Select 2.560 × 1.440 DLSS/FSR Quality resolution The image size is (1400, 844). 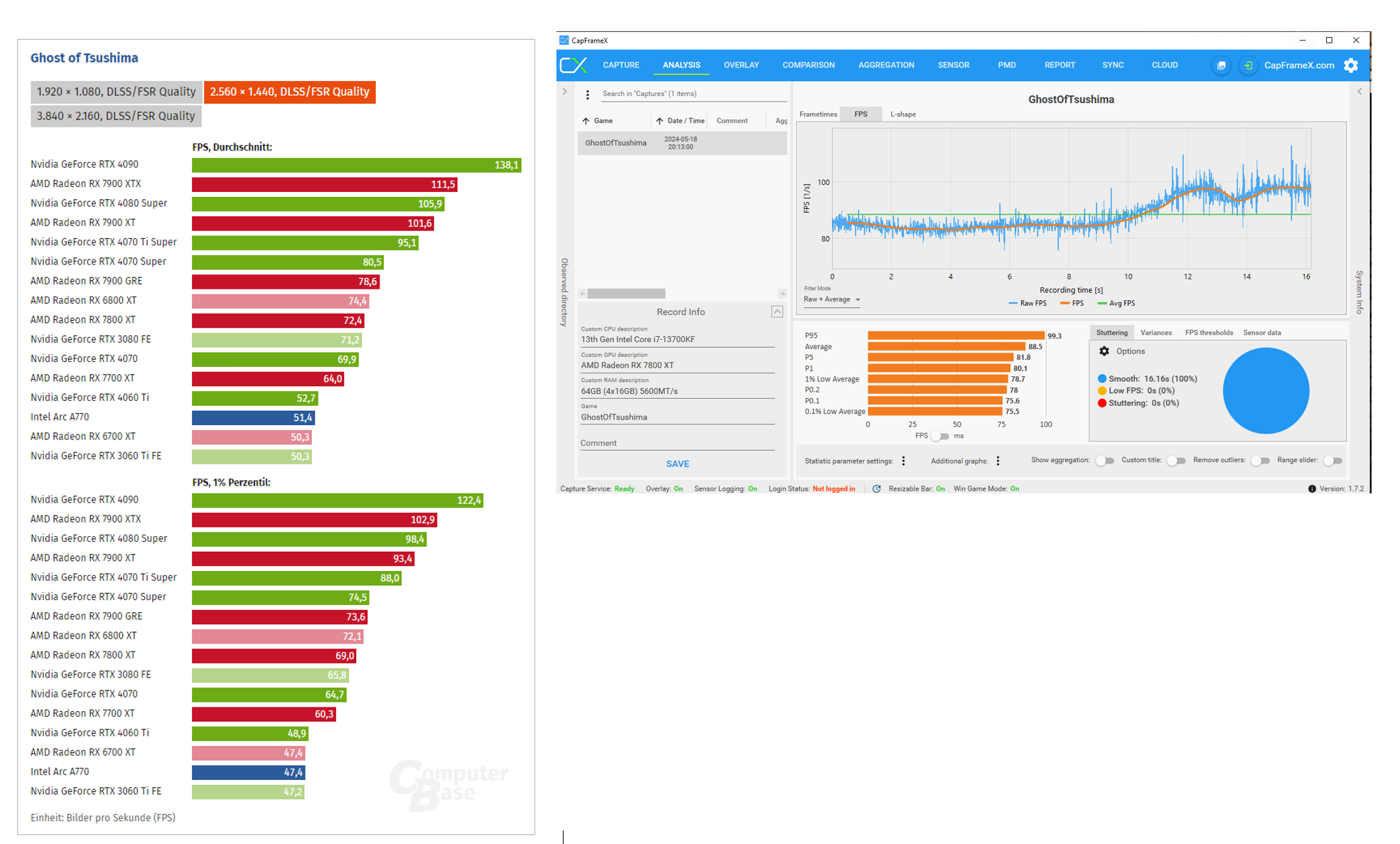click(x=289, y=92)
